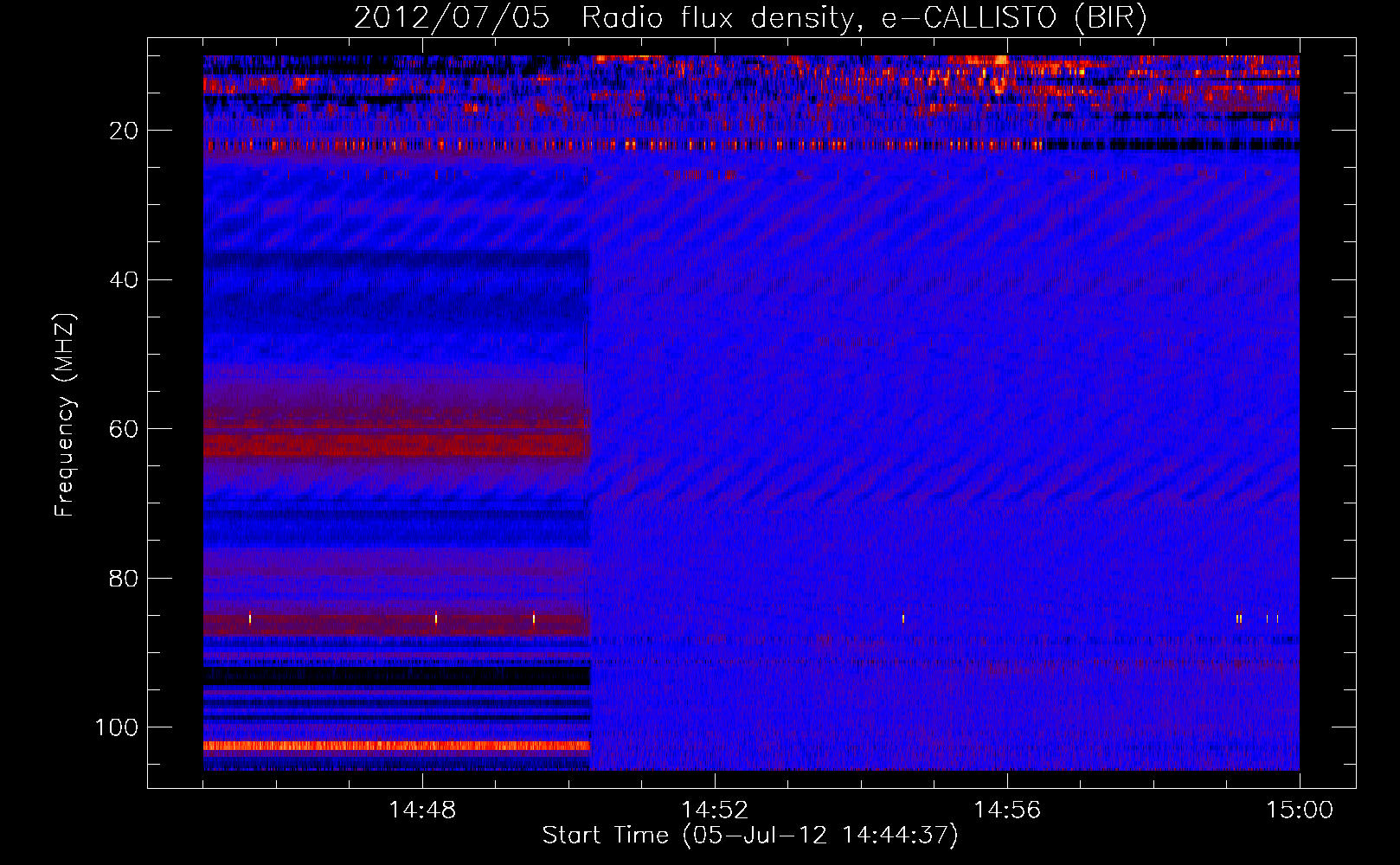Click the 14:56 time tick label
Image resolution: width=1400 pixels, height=865 pixels.
pos(1007,811)
